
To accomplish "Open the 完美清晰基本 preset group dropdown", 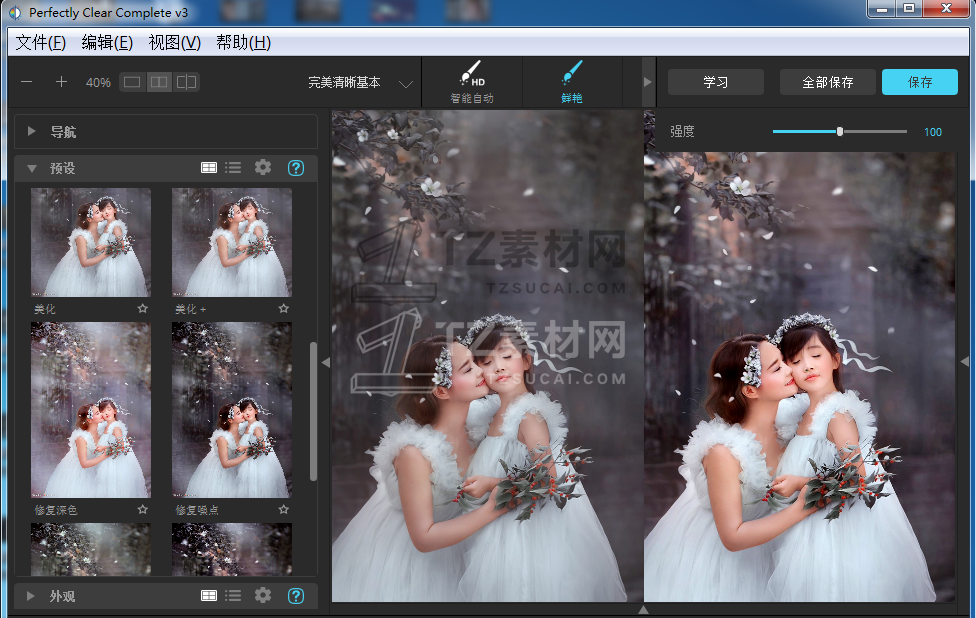I will pyautogui.click(x=360, y=83).
